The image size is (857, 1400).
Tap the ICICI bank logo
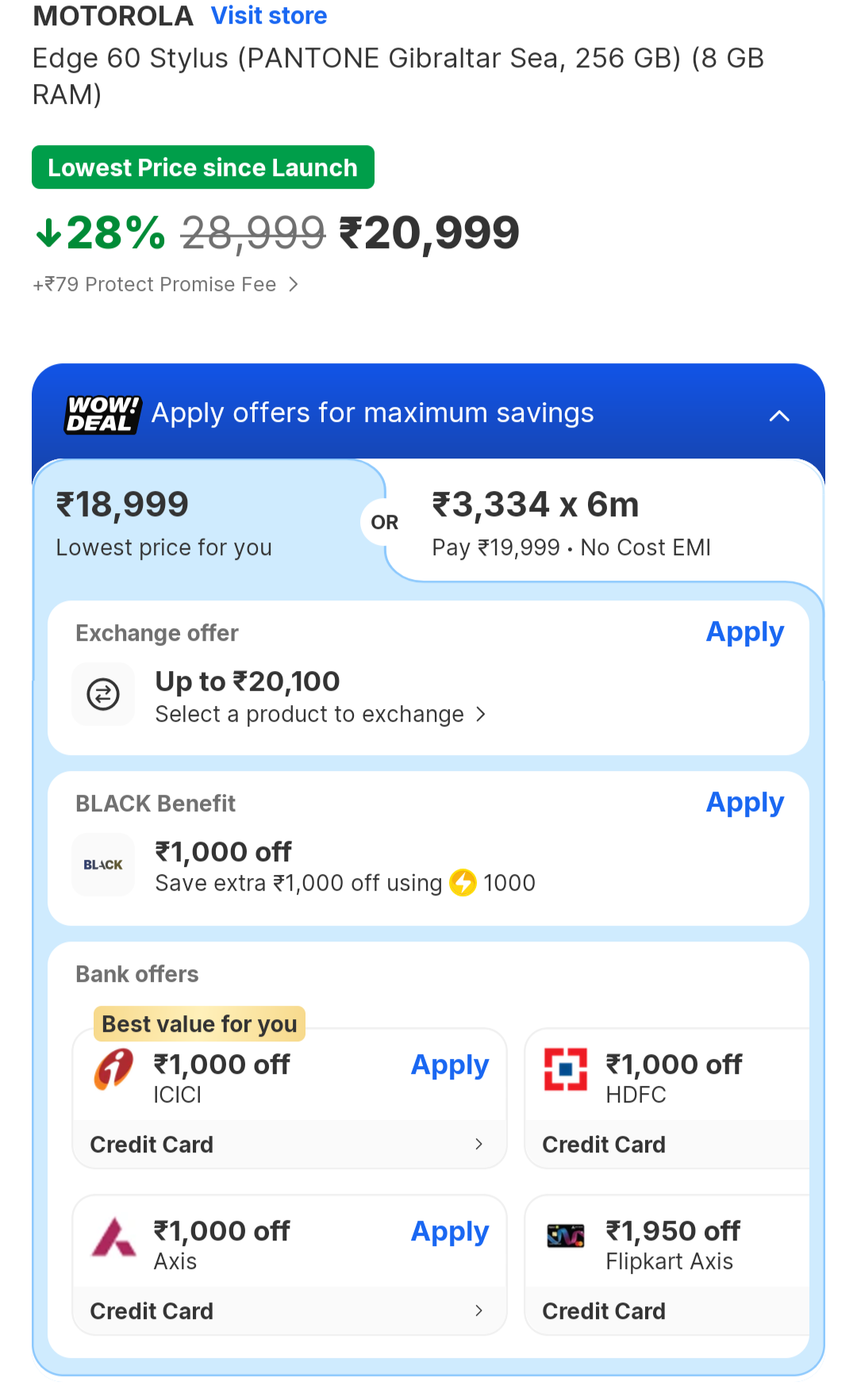tap(114, 1069)
